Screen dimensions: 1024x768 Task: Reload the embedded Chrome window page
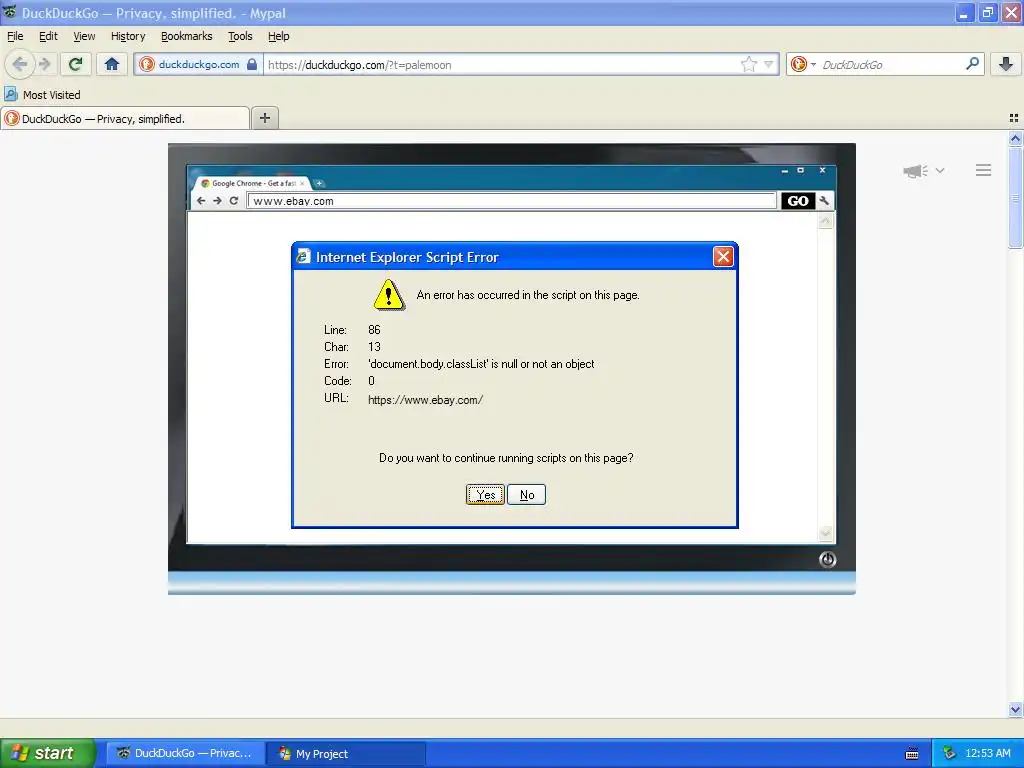click(234, 200)
